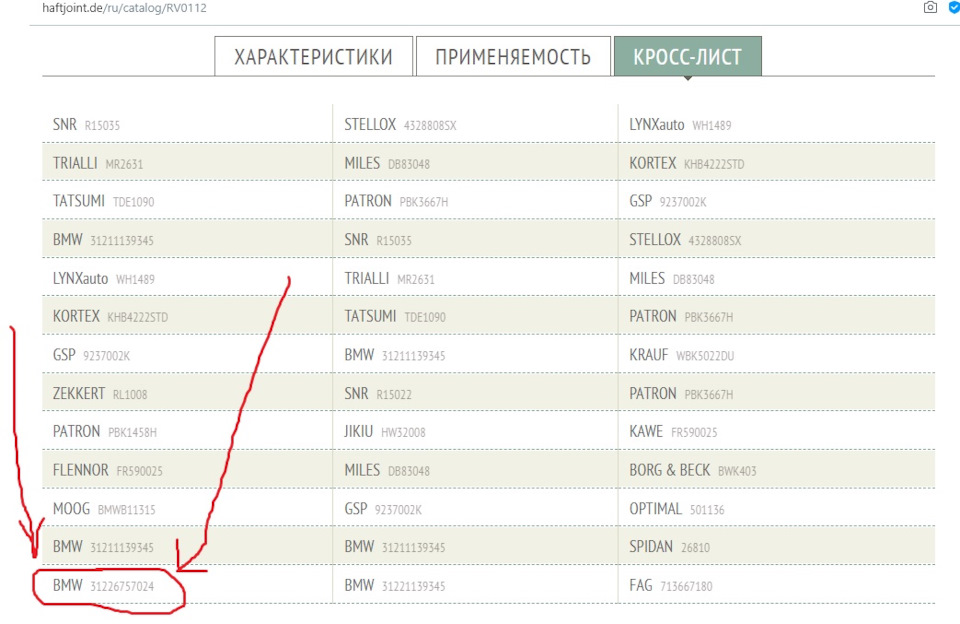Screen dimensions: 960x624
Task: Select the КРОСС-ЛИСТ tab
Action: click(688, 56)
